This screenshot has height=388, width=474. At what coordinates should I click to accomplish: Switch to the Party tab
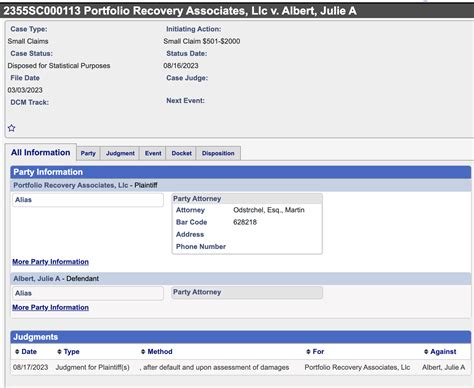click(88, 153)
